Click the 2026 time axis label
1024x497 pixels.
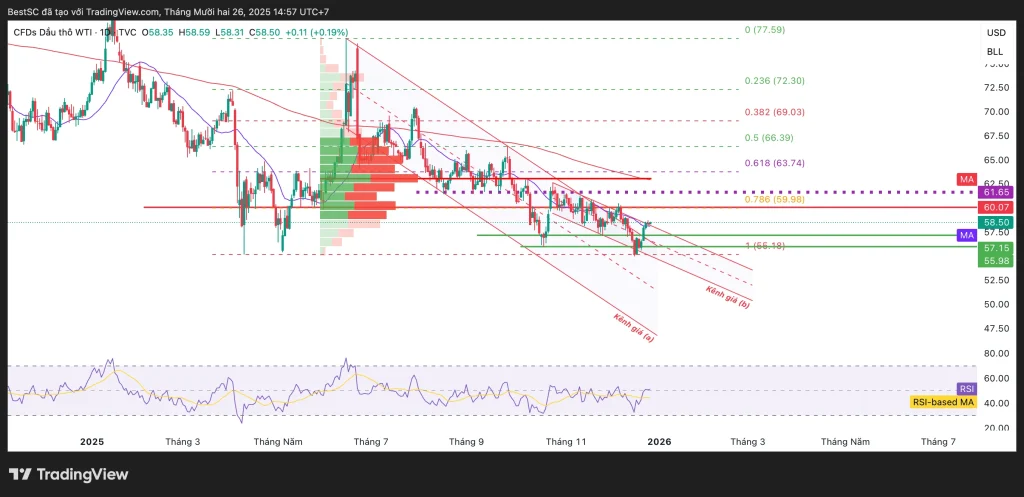[659, 441]
